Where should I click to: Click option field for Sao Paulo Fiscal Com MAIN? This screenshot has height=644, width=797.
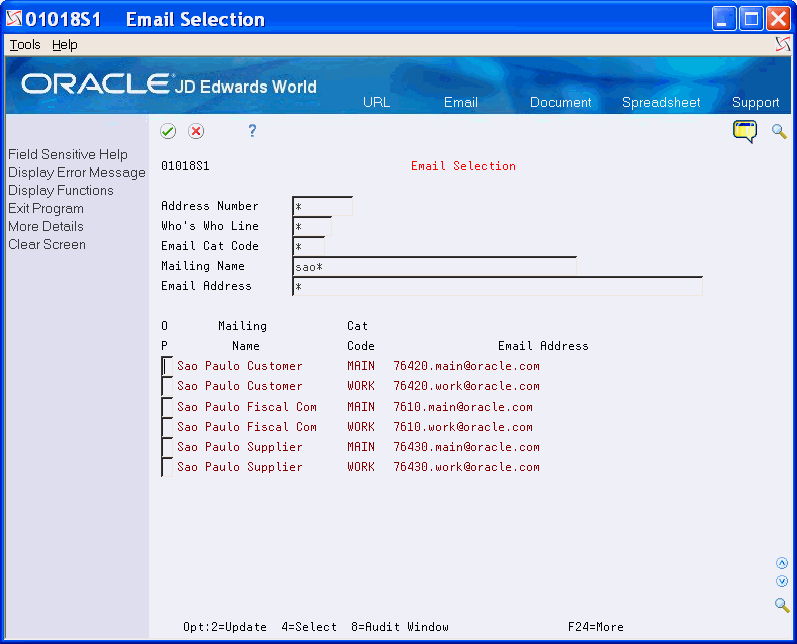coord(167,407)
